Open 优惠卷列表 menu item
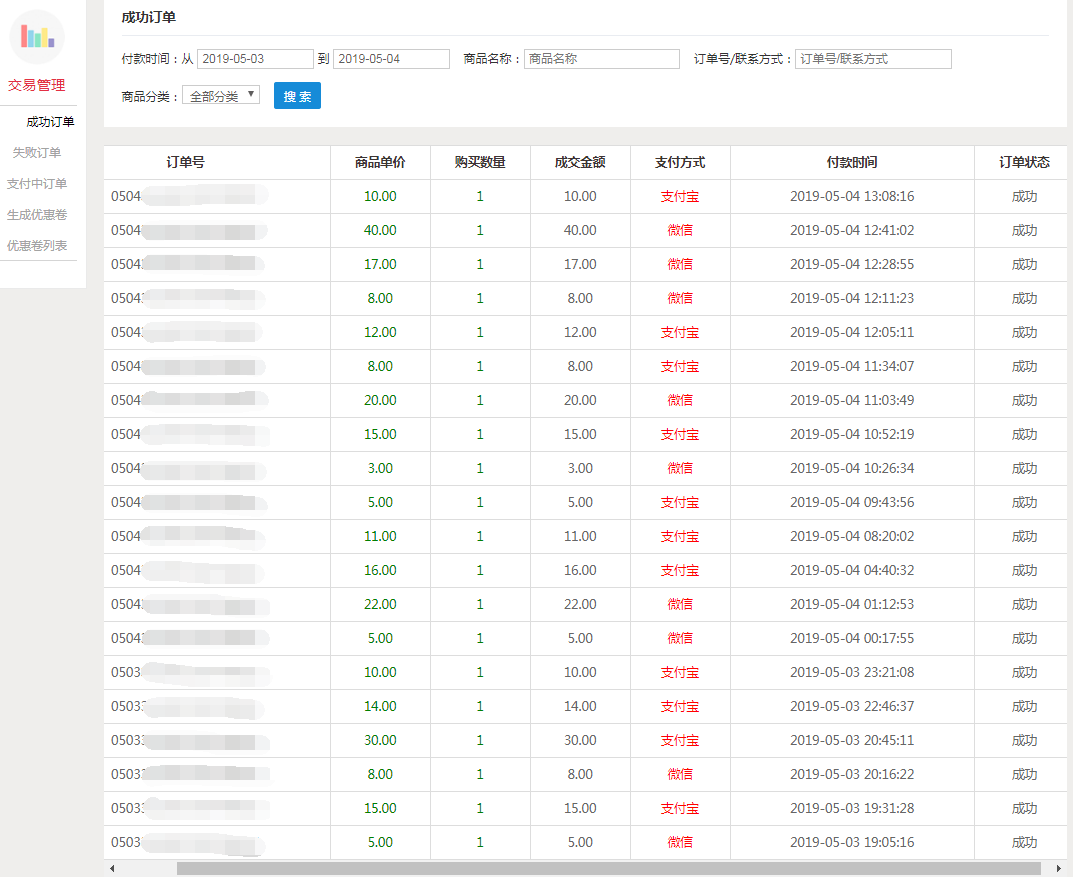Viewport: 1073px width, 877px height. coord(37,246)
